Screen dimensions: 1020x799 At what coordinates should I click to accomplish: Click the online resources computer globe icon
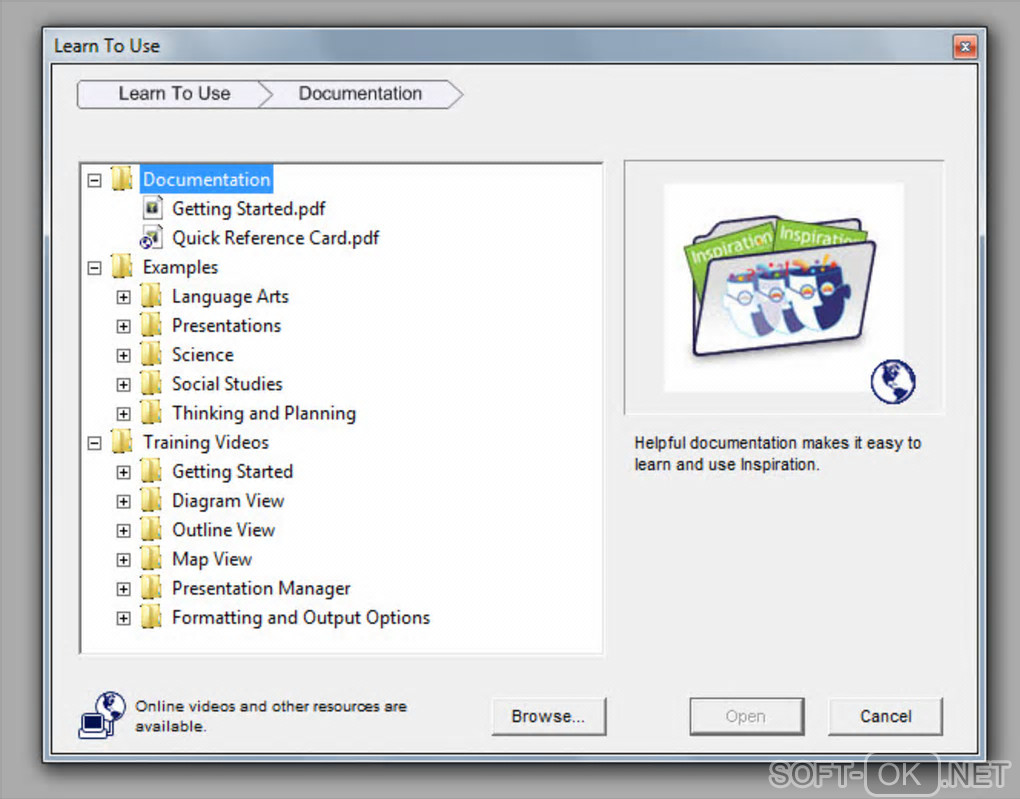pyautogui.click(x=102, y=715)
